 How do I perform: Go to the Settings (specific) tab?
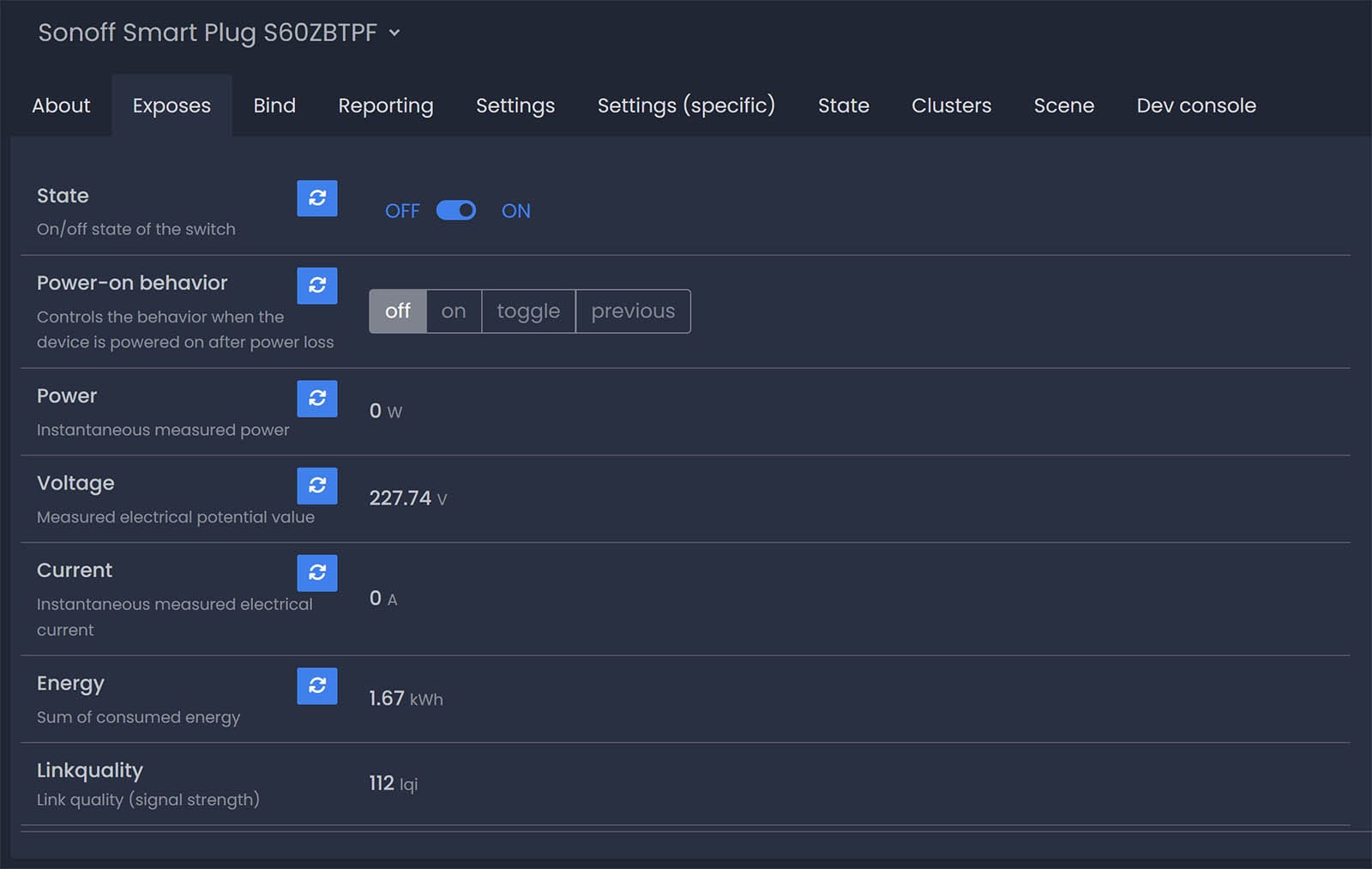[686, 106]
